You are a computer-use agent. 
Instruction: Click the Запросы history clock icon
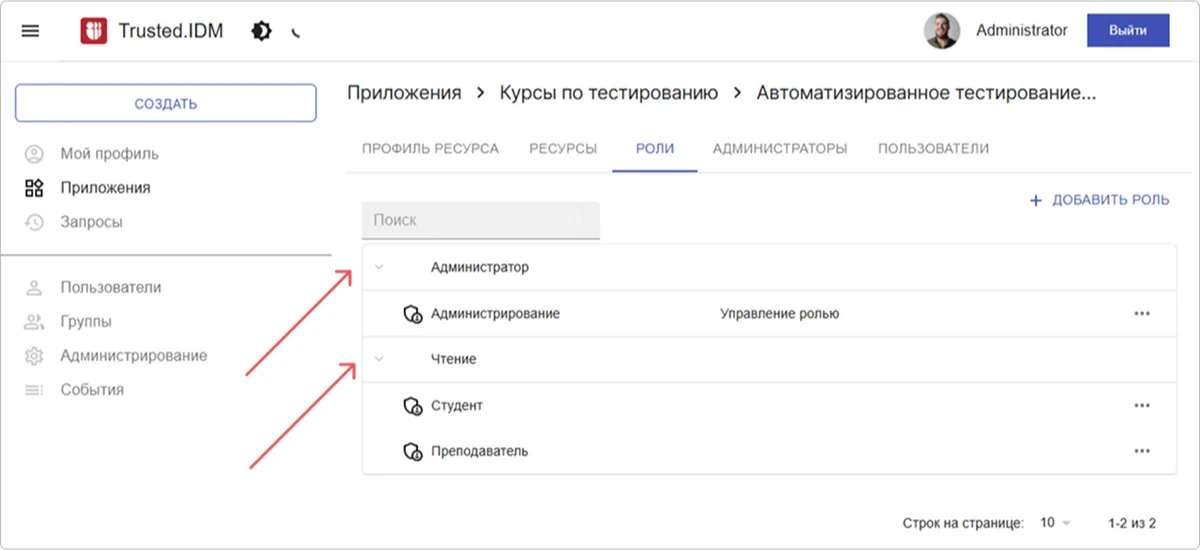click(x=34, y=222)
